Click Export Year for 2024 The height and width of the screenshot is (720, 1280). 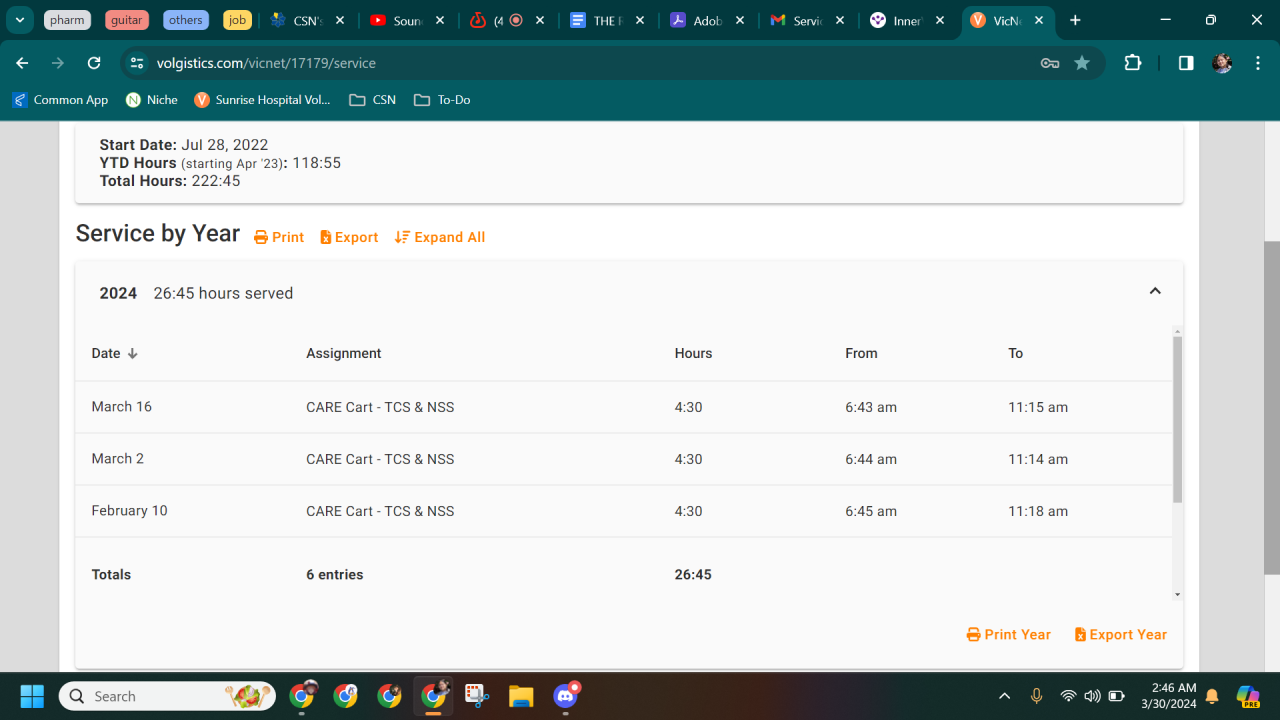pos(1121,634)
